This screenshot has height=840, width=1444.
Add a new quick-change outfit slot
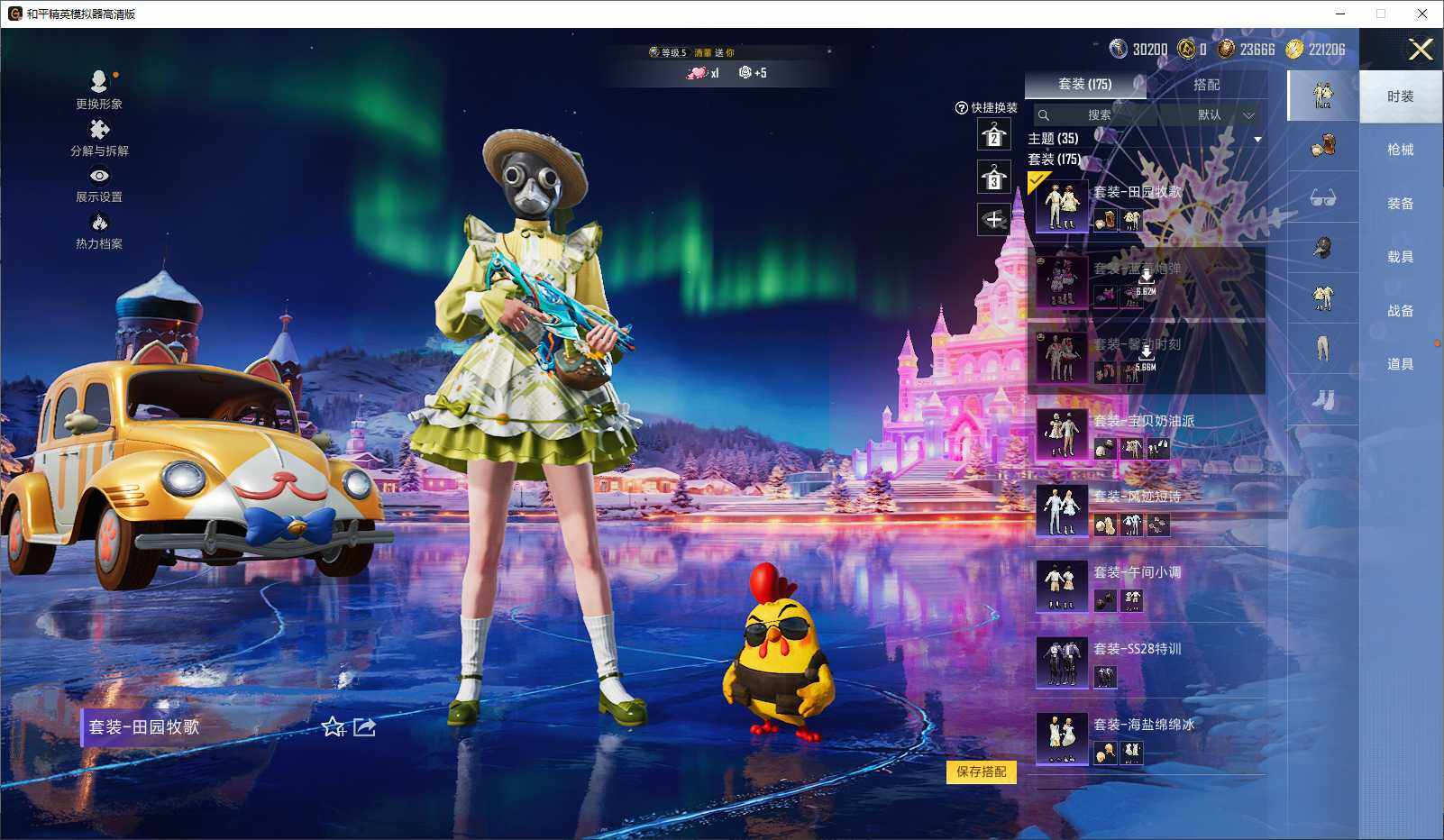[993, 219]
